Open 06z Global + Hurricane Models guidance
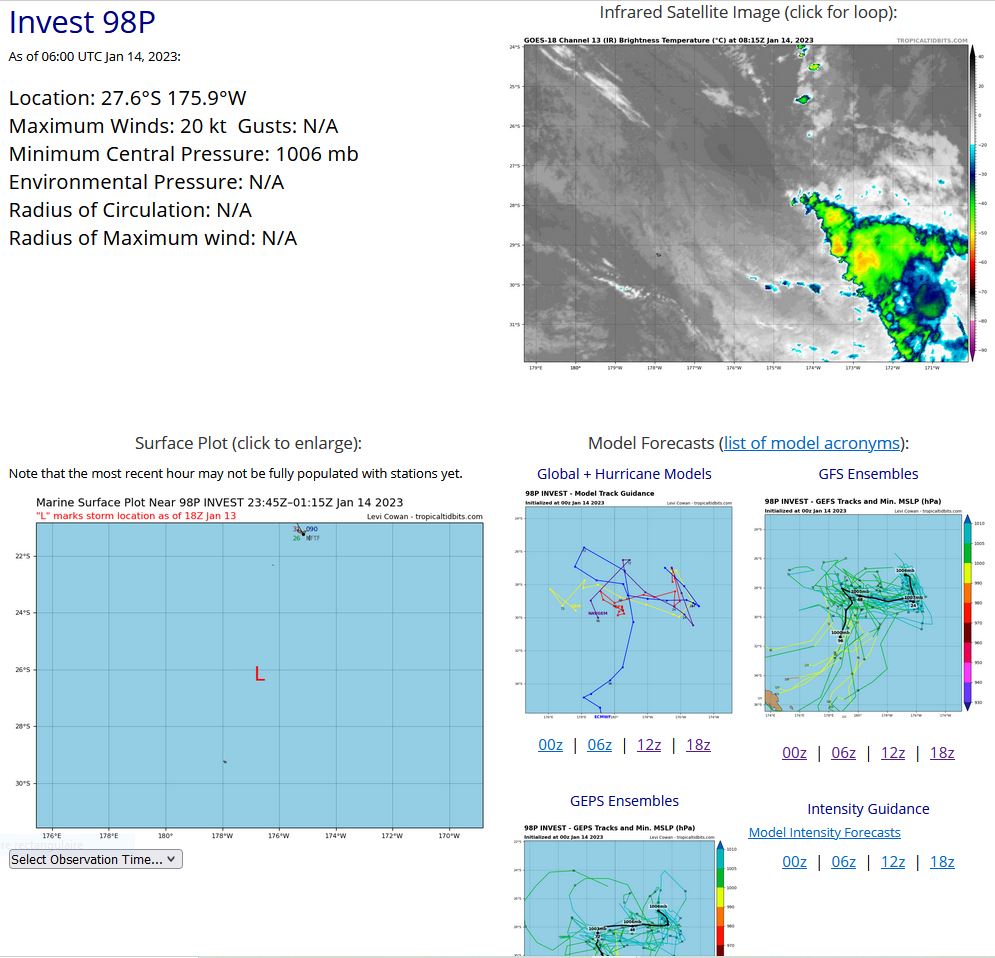 tap(599, 744)
